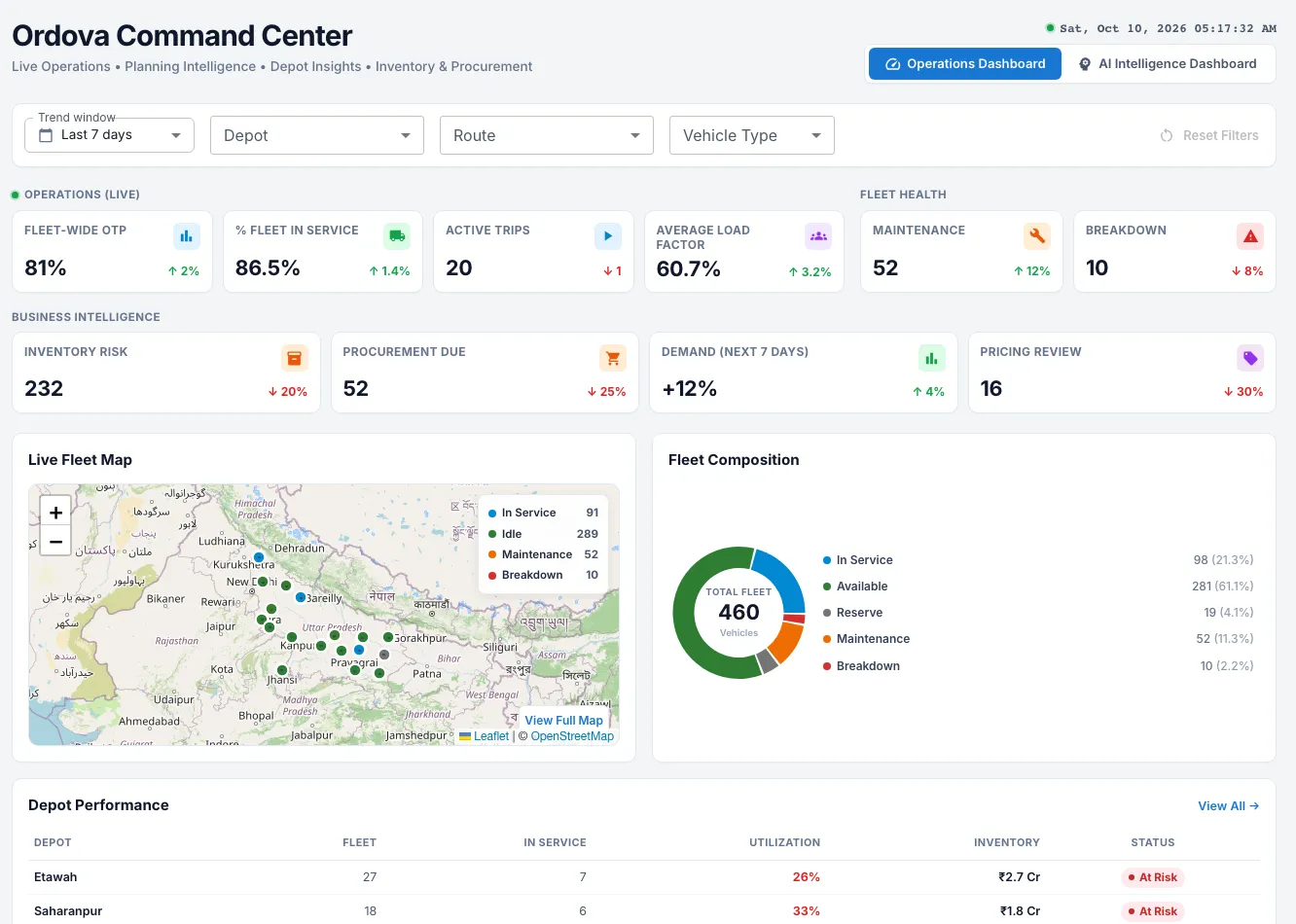Open the Depot filter dropdown

coord(317,135)
